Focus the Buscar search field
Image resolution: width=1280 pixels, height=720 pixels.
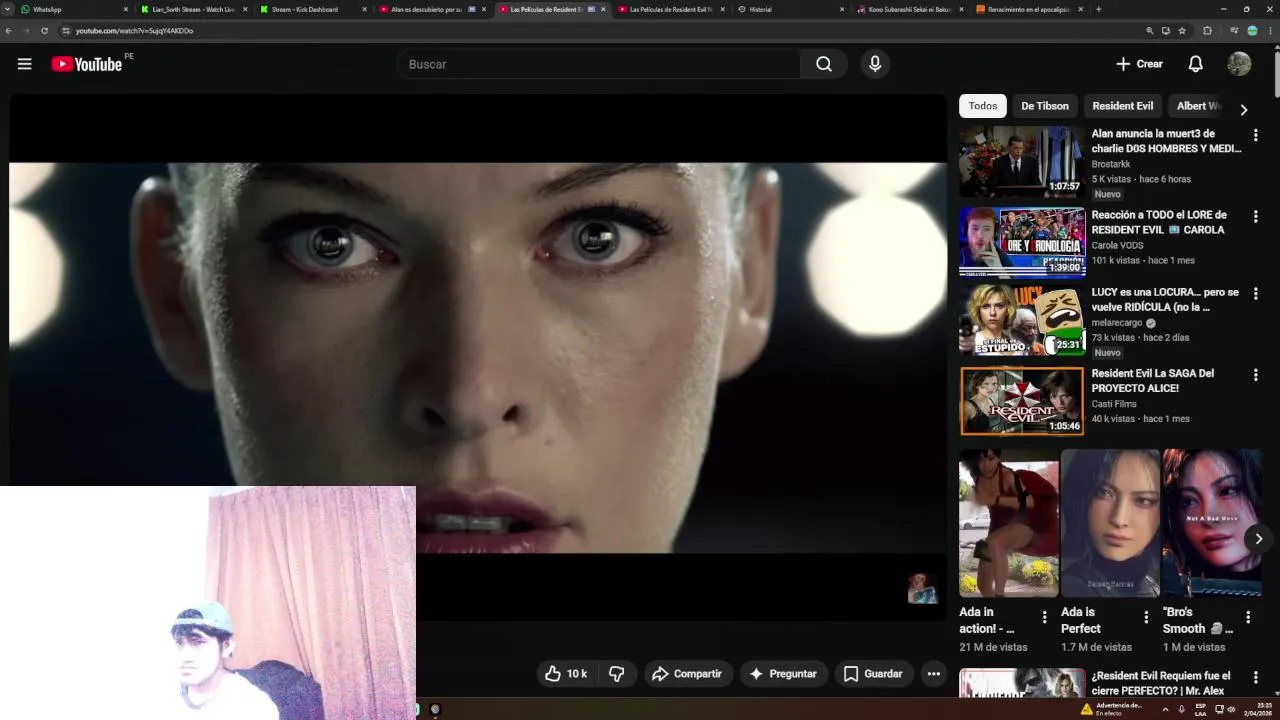[x=599, y=64]
